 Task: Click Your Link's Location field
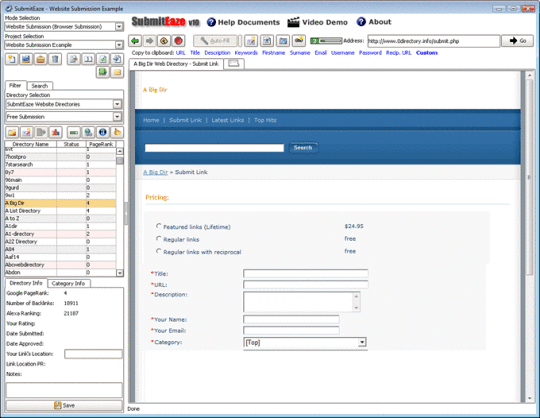click(x=93, y=354)
